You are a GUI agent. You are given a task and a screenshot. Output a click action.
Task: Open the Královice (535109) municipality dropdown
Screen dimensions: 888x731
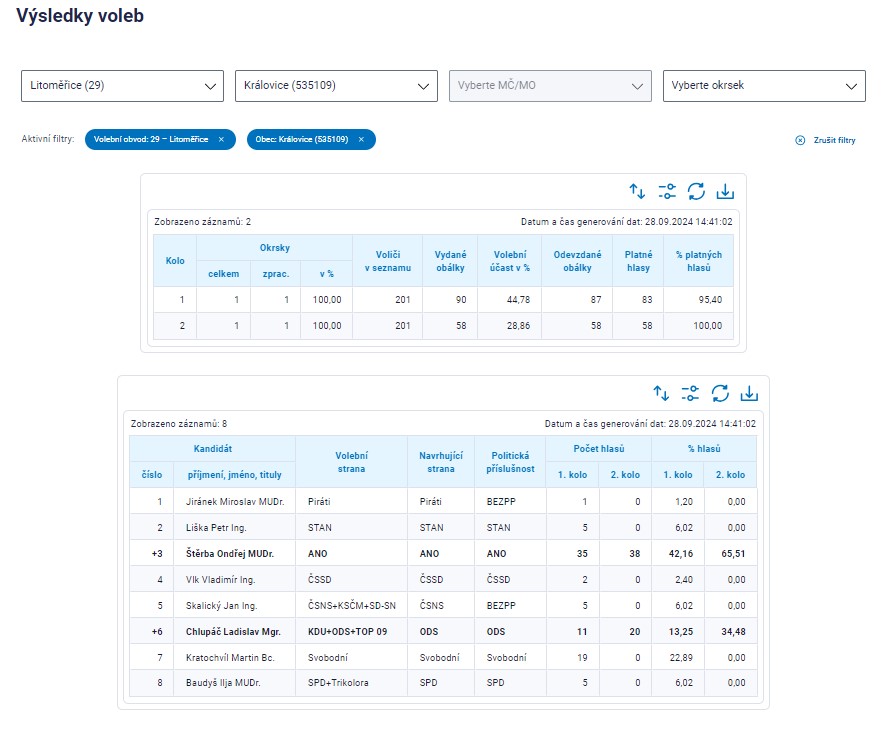[x=336, y=86]
